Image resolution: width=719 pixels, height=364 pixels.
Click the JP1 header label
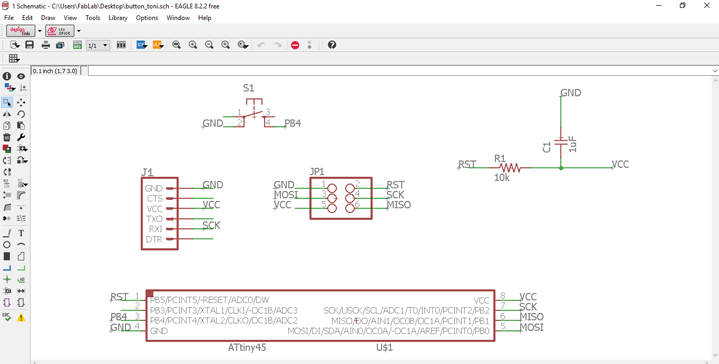pos(317,172)
